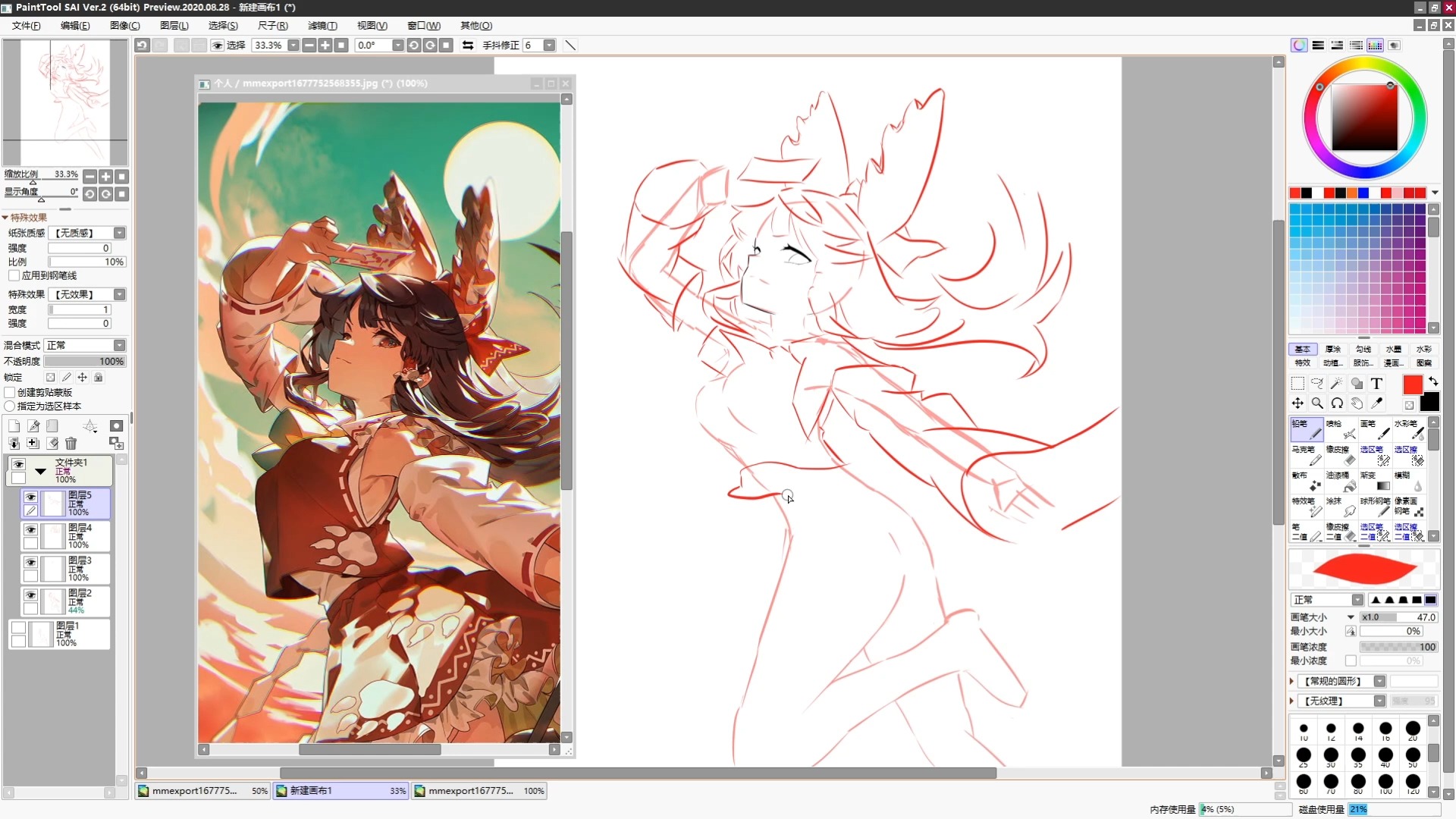Screen dimensions: 1456x819
Task: Delete the layer with the trash icon
Action: pos(71,444)
